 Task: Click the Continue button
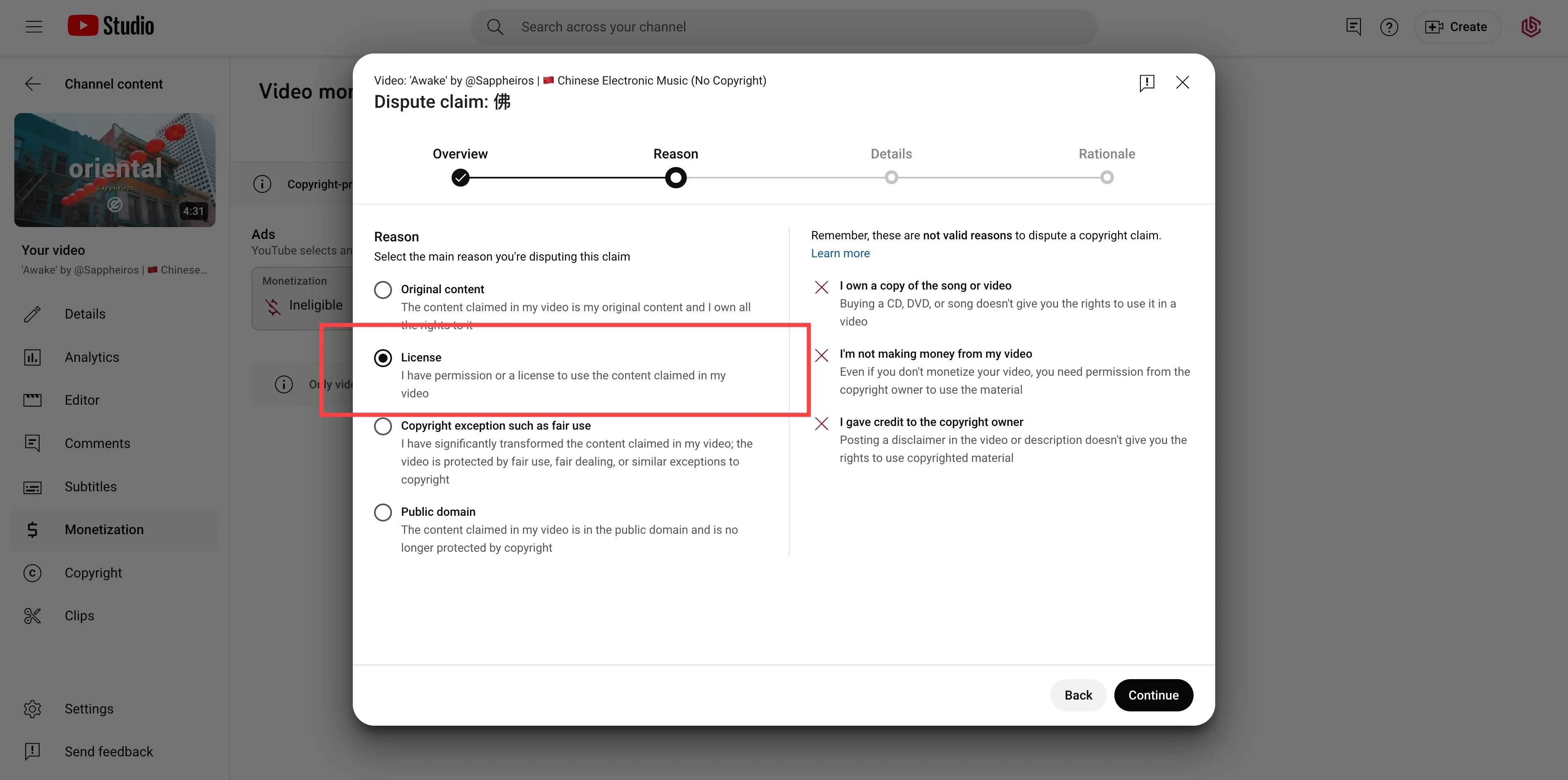click(1154, 695)
